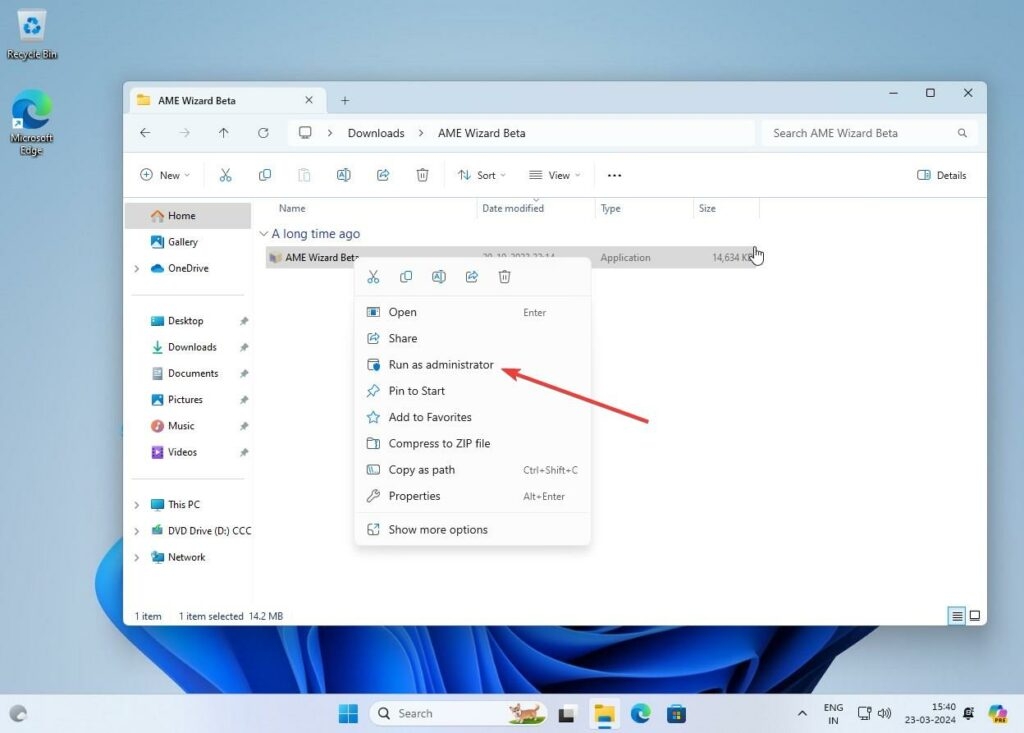Open Microsoft Store from the taskbar

point(677,713)
